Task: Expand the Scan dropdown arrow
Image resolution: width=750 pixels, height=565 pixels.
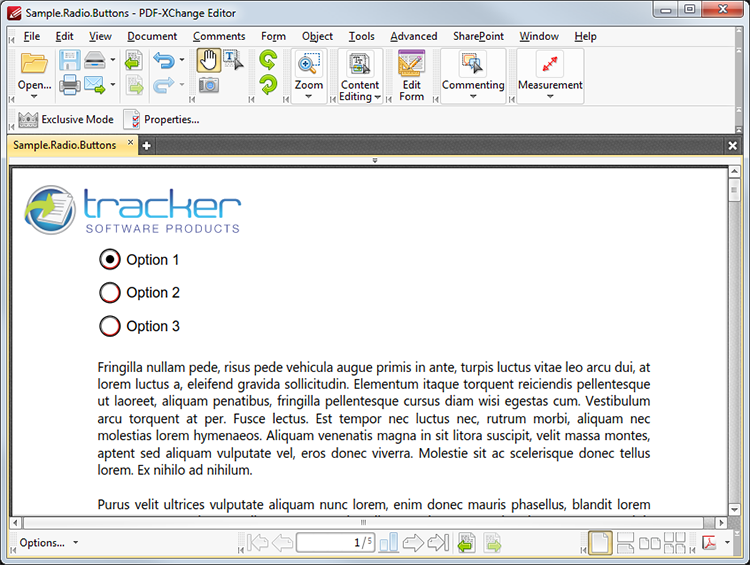Action: 113,60
